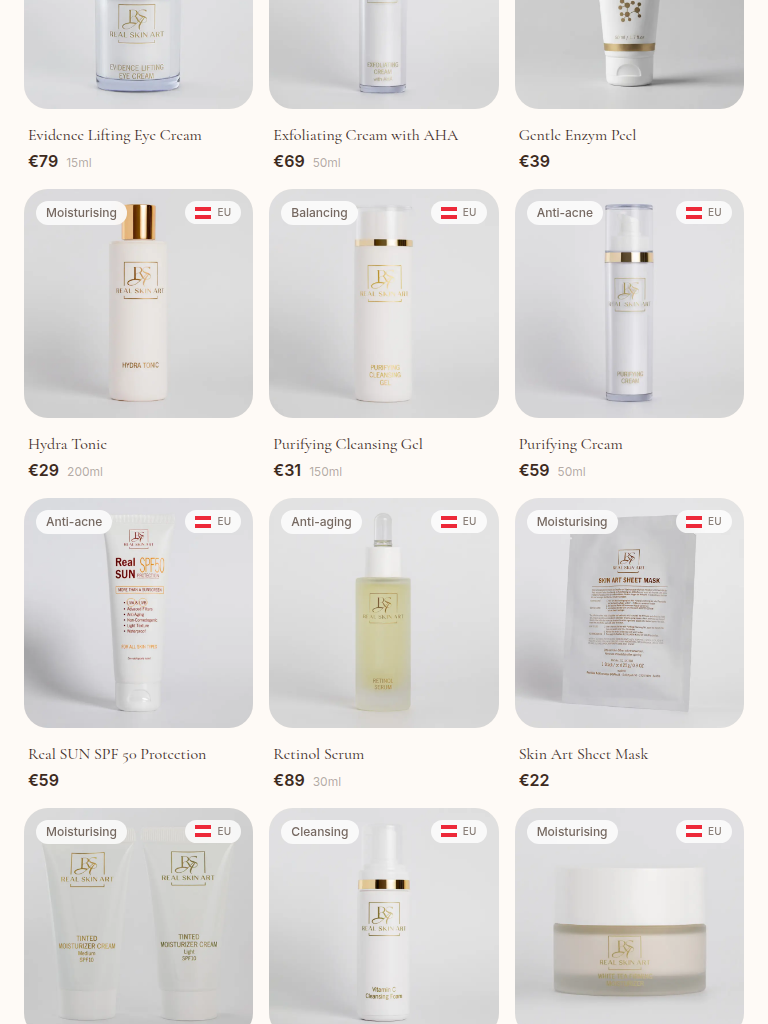Open the Purifying Cream product link
The height and width of the screenshot is (1024, 768).
coord(571,445)
